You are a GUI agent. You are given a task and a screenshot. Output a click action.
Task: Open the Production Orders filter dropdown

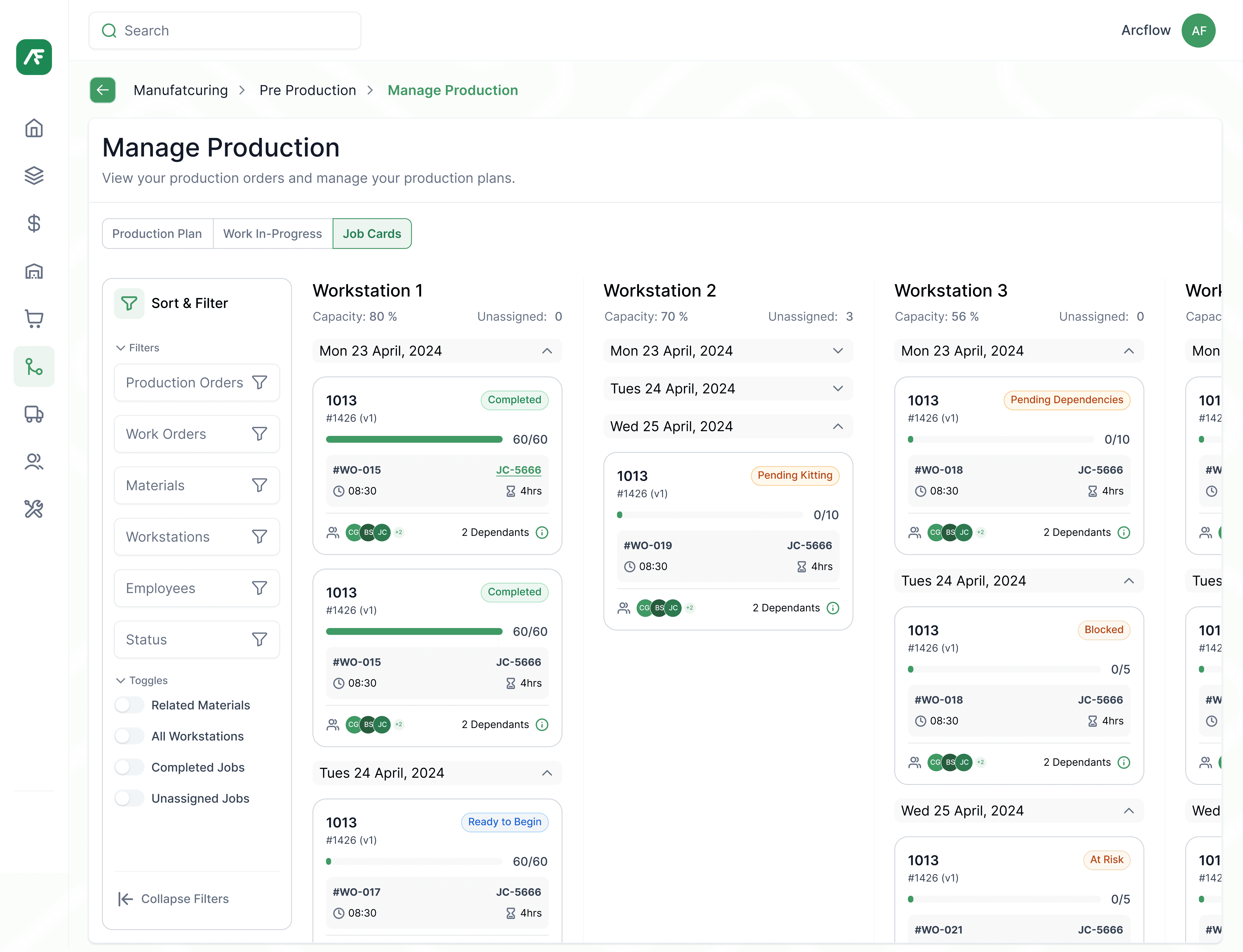(x=197, y=382)
